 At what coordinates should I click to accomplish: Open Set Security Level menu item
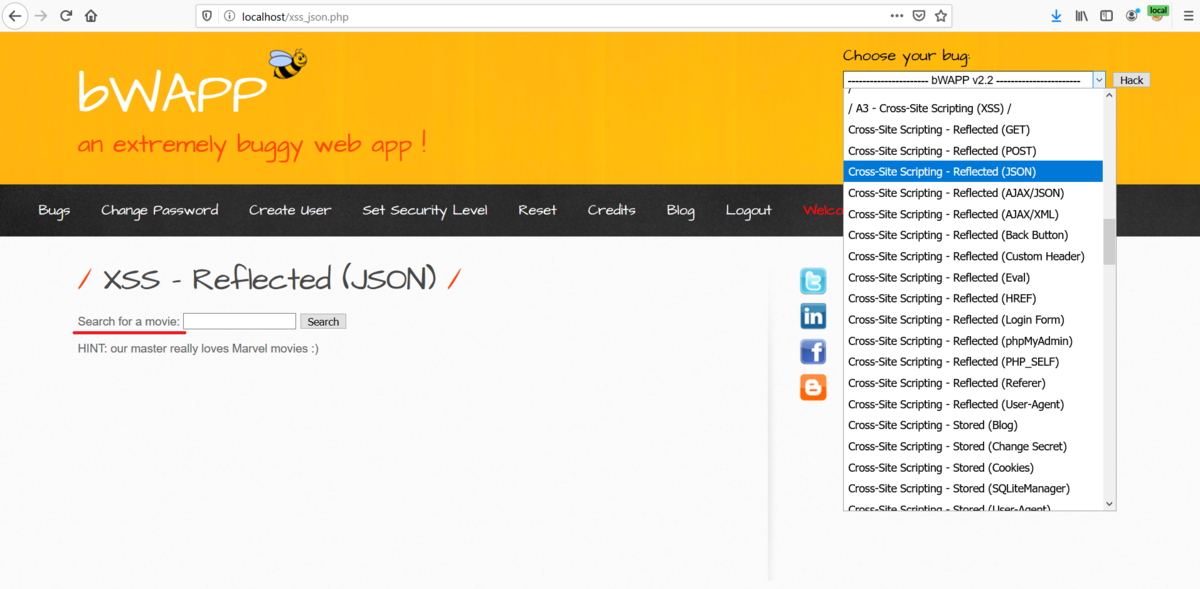[425, 210]
